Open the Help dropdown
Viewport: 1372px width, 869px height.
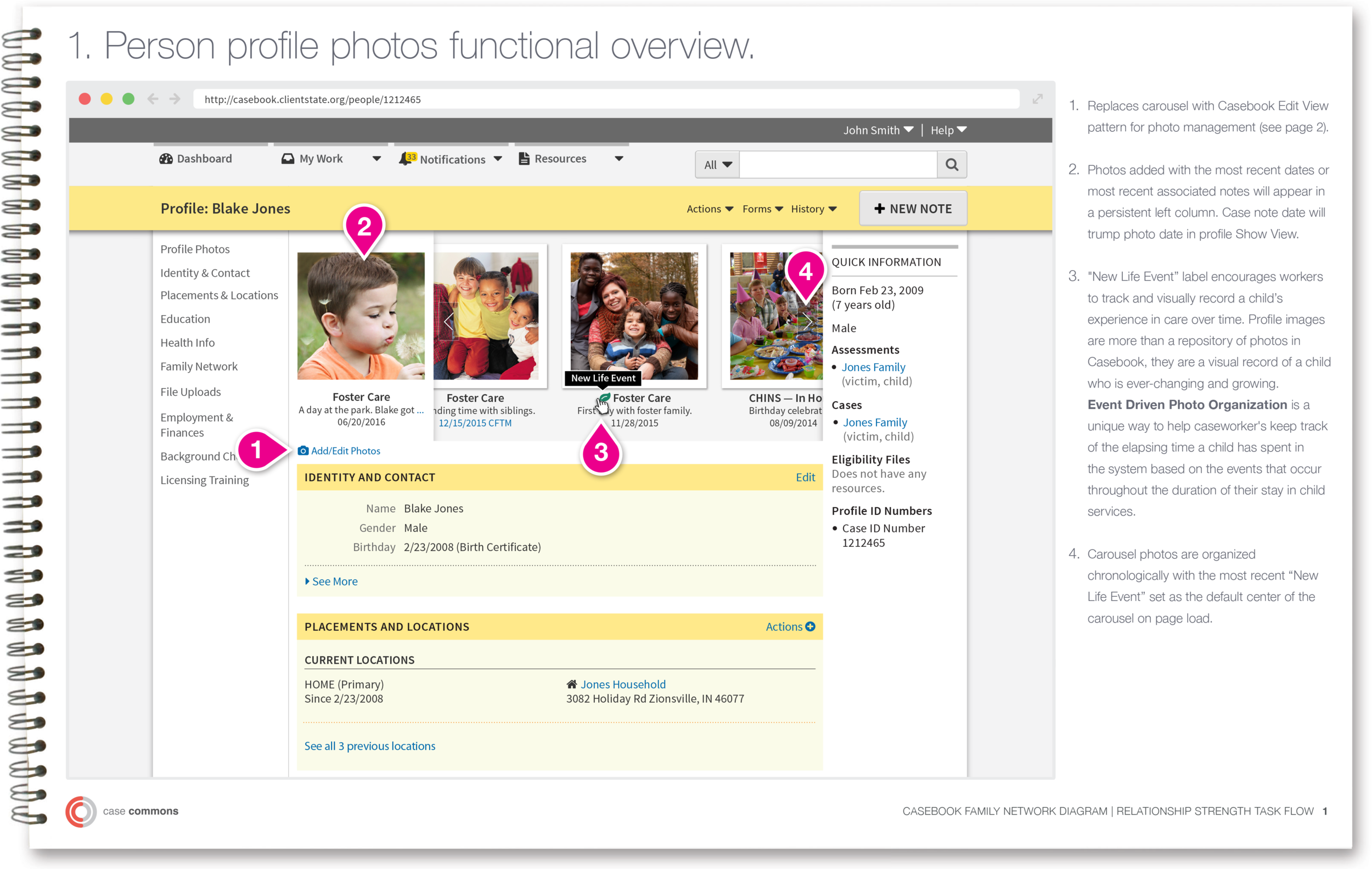(x=948, y=130)
